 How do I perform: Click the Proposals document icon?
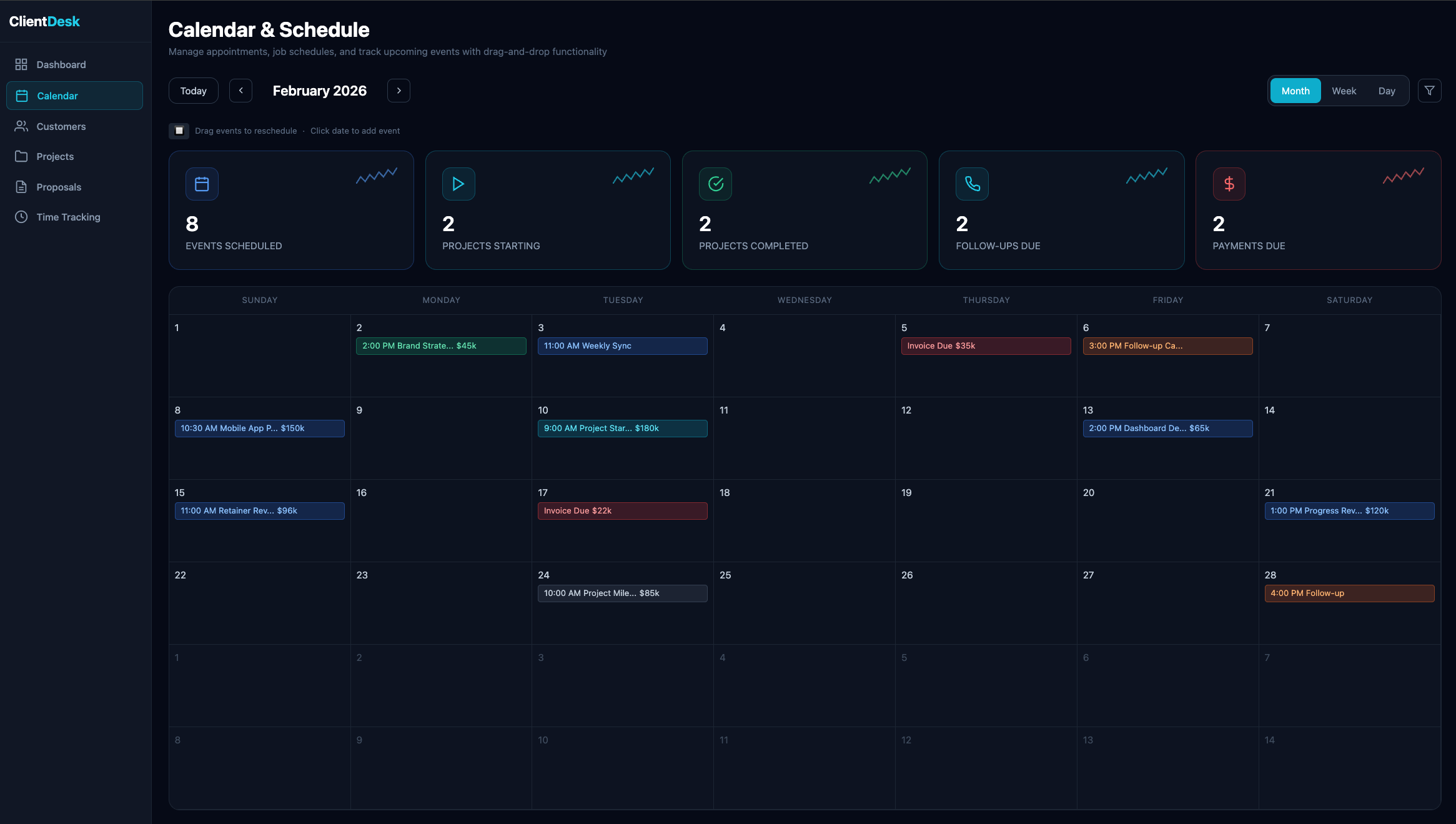pyautogui.click(x=21, y=186)
